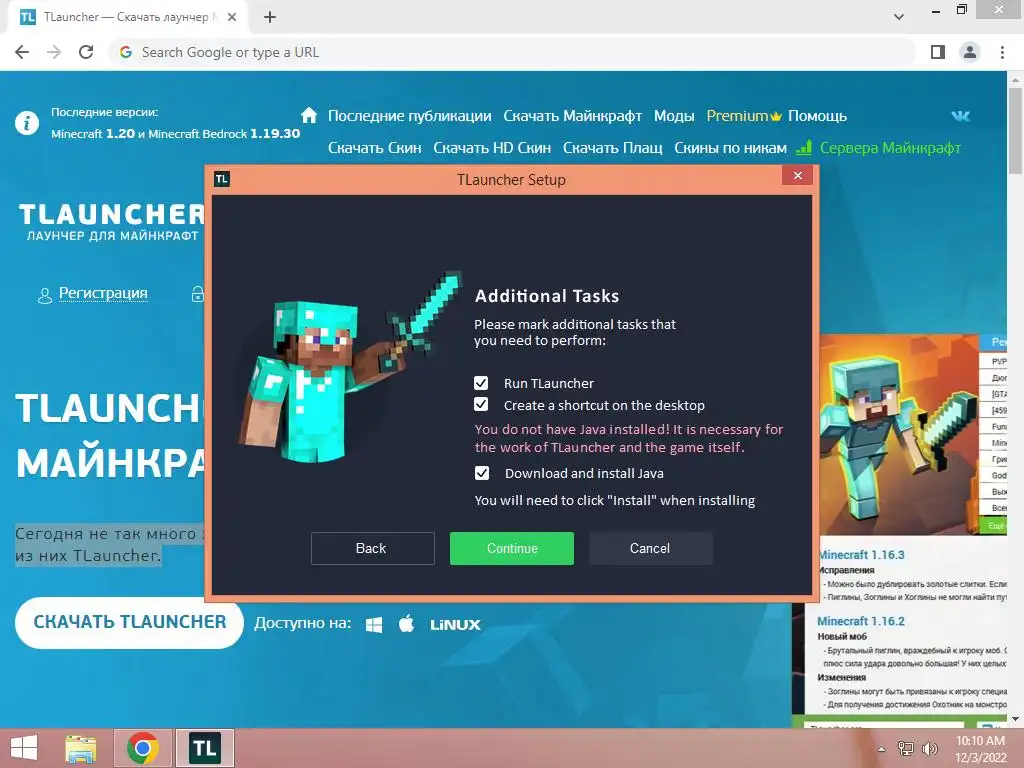Open Скины по никам link
The height and width of the screenshot is (768, 1024).
click(730, 148)
